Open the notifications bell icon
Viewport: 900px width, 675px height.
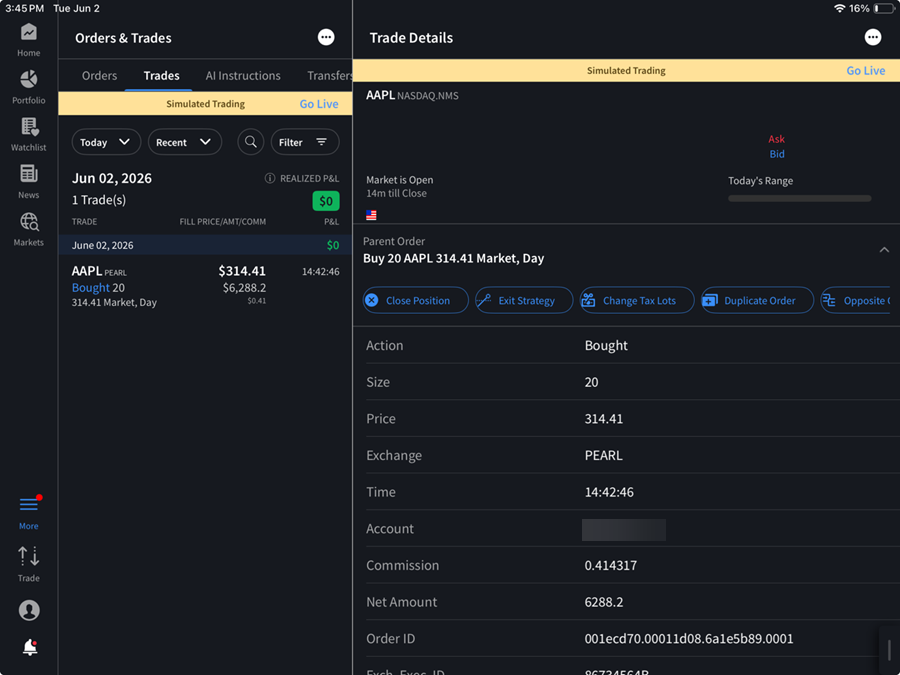pos(30,647)
